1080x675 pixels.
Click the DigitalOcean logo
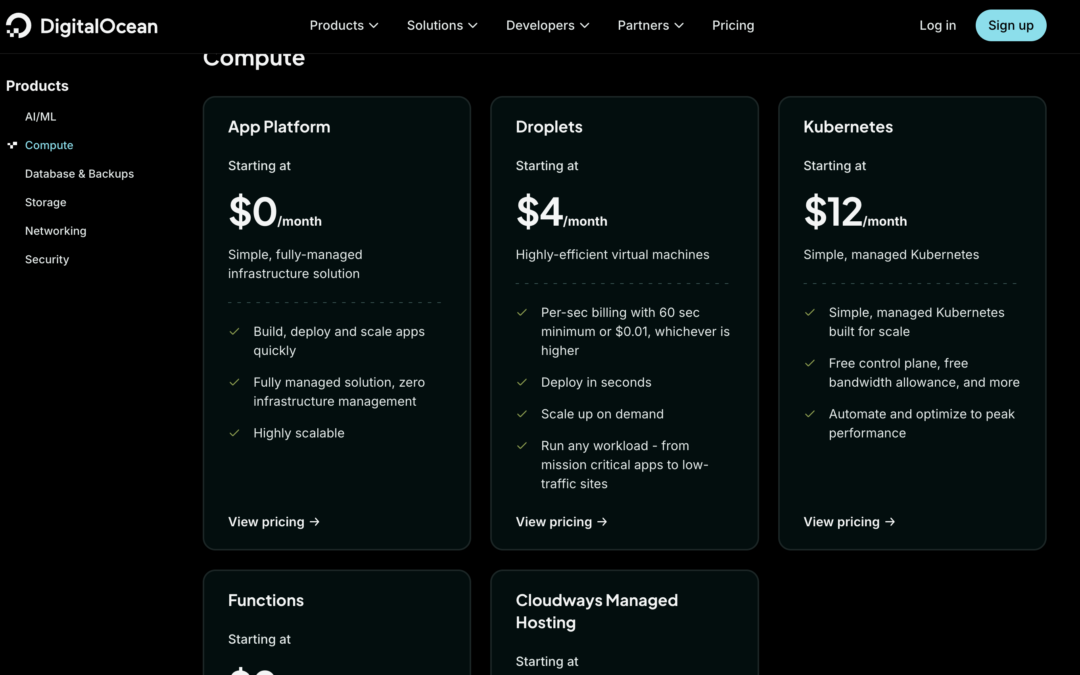click(x=82, y=25)
